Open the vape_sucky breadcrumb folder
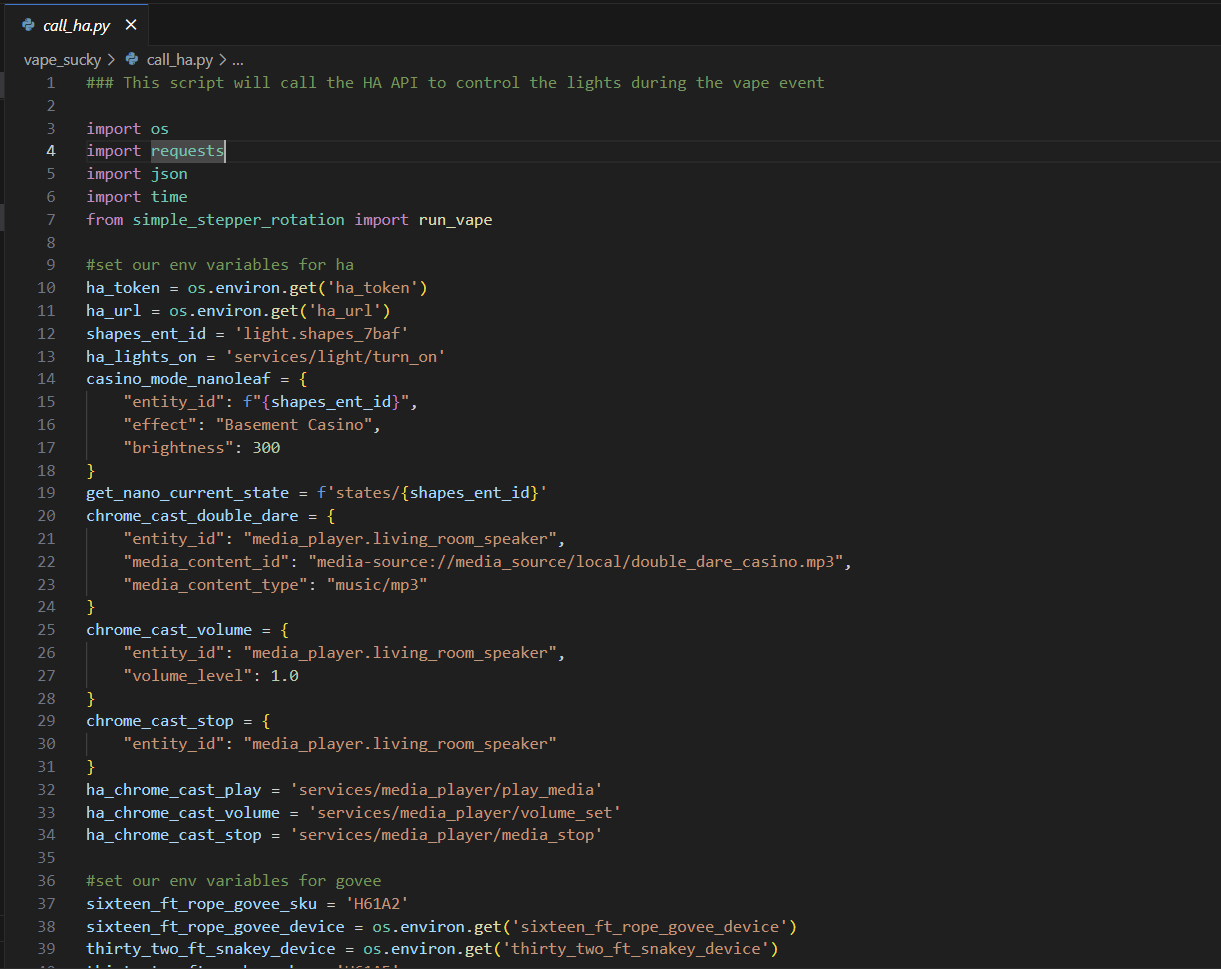The width and height of the screenshot is (1221, 969). (63, 60)
